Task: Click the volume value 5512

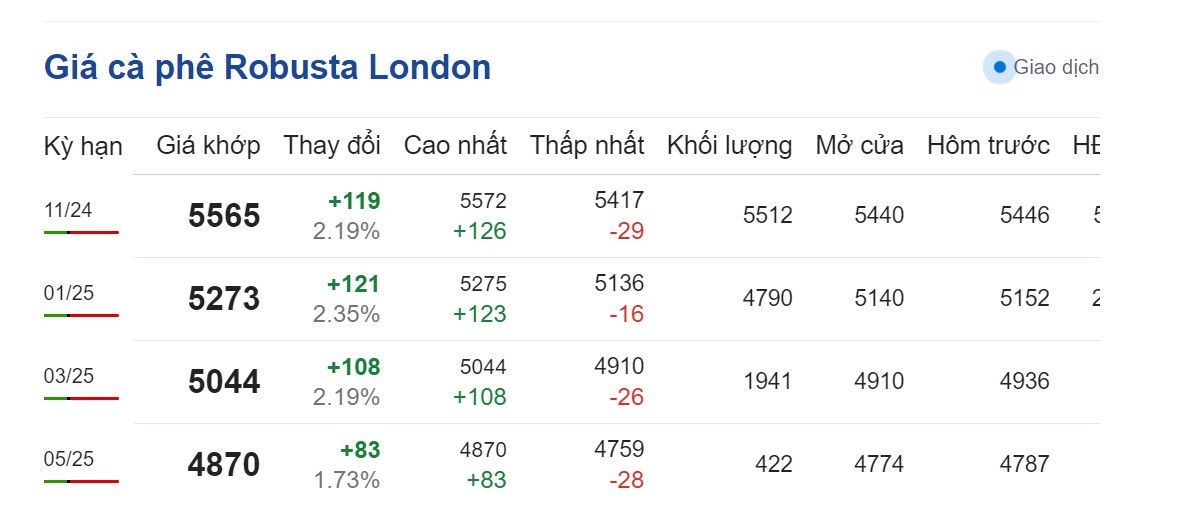Action: 767,215
